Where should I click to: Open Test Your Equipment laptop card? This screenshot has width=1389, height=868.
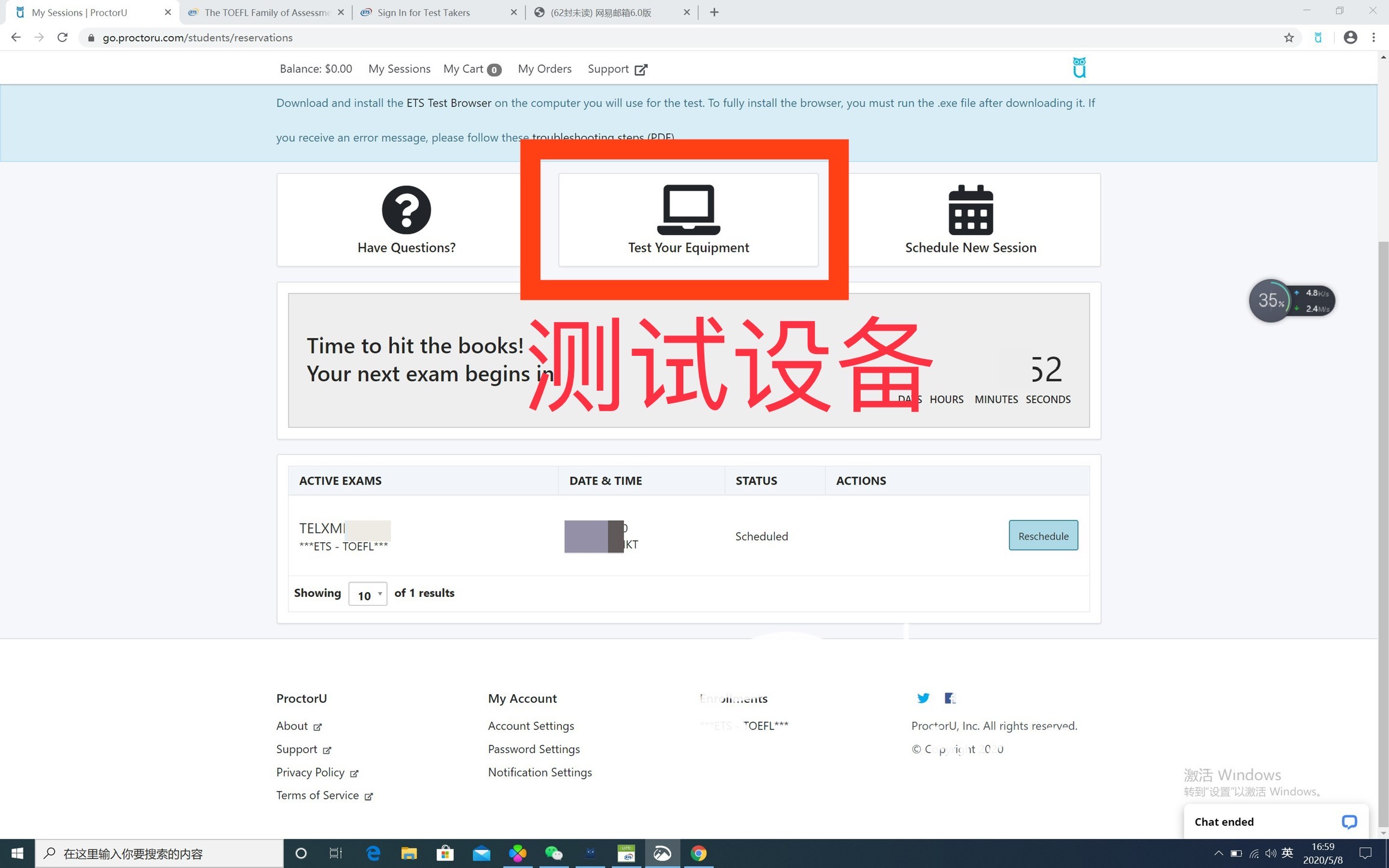pos(688,220)
